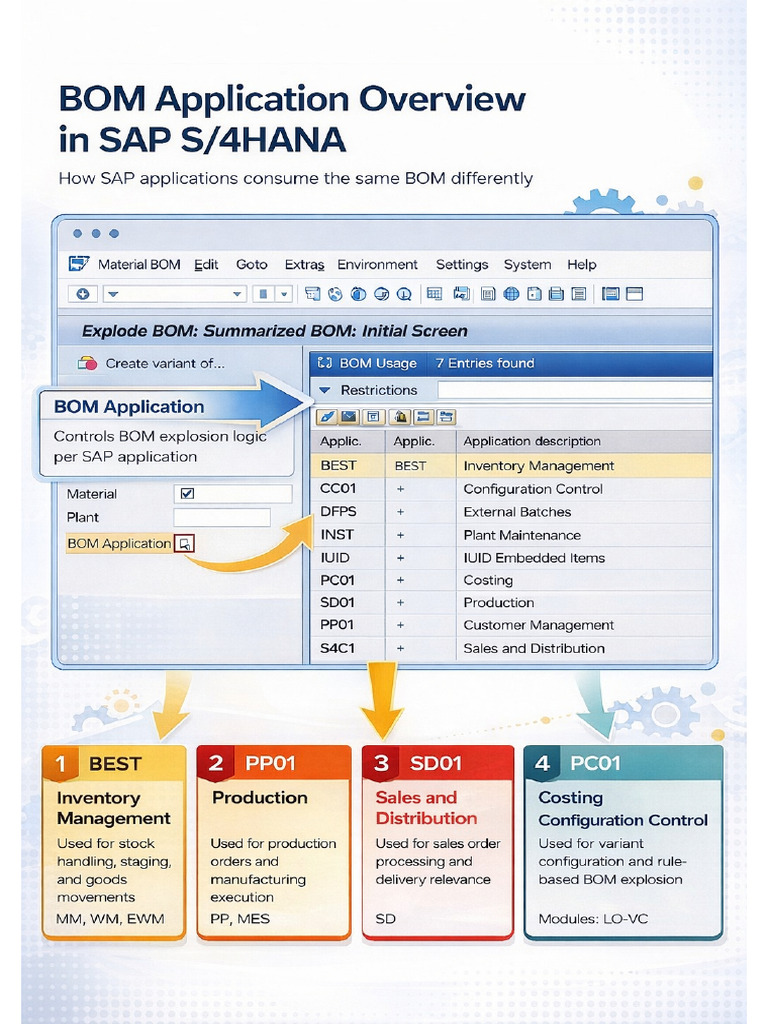
Task: Open search help beside BOM Application field
Action: [185, 543]
